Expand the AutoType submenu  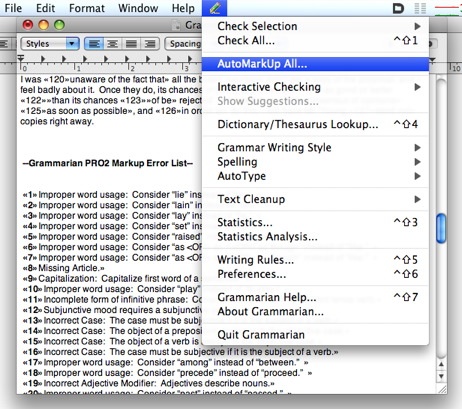coord(315,176)
